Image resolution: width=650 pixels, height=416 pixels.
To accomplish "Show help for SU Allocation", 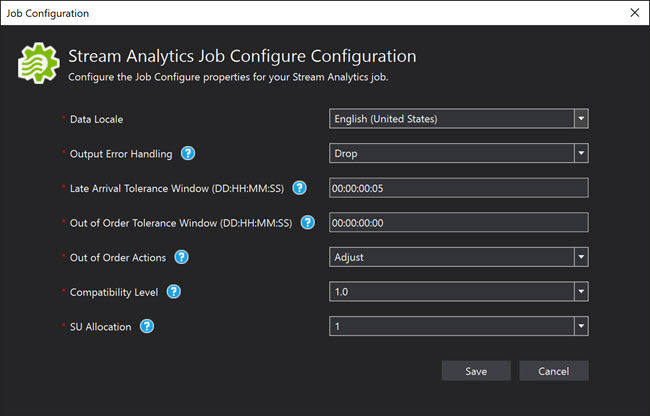I will pyautogui.click(x=147, y=327).
